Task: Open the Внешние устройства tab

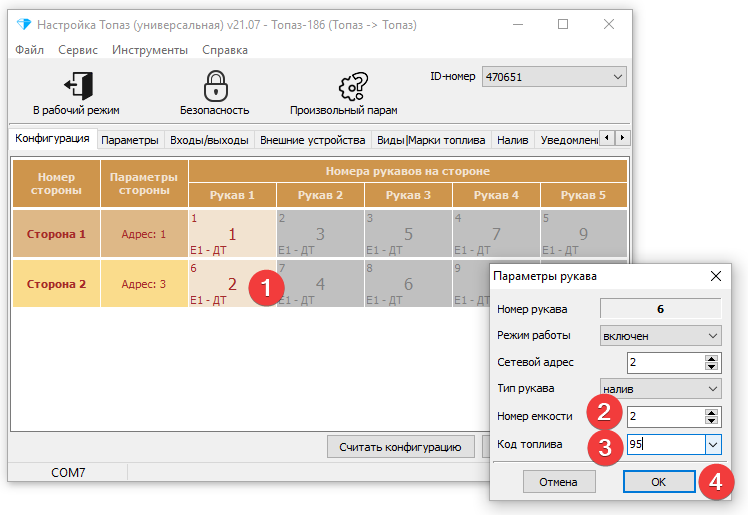Action: click(312, 140)
